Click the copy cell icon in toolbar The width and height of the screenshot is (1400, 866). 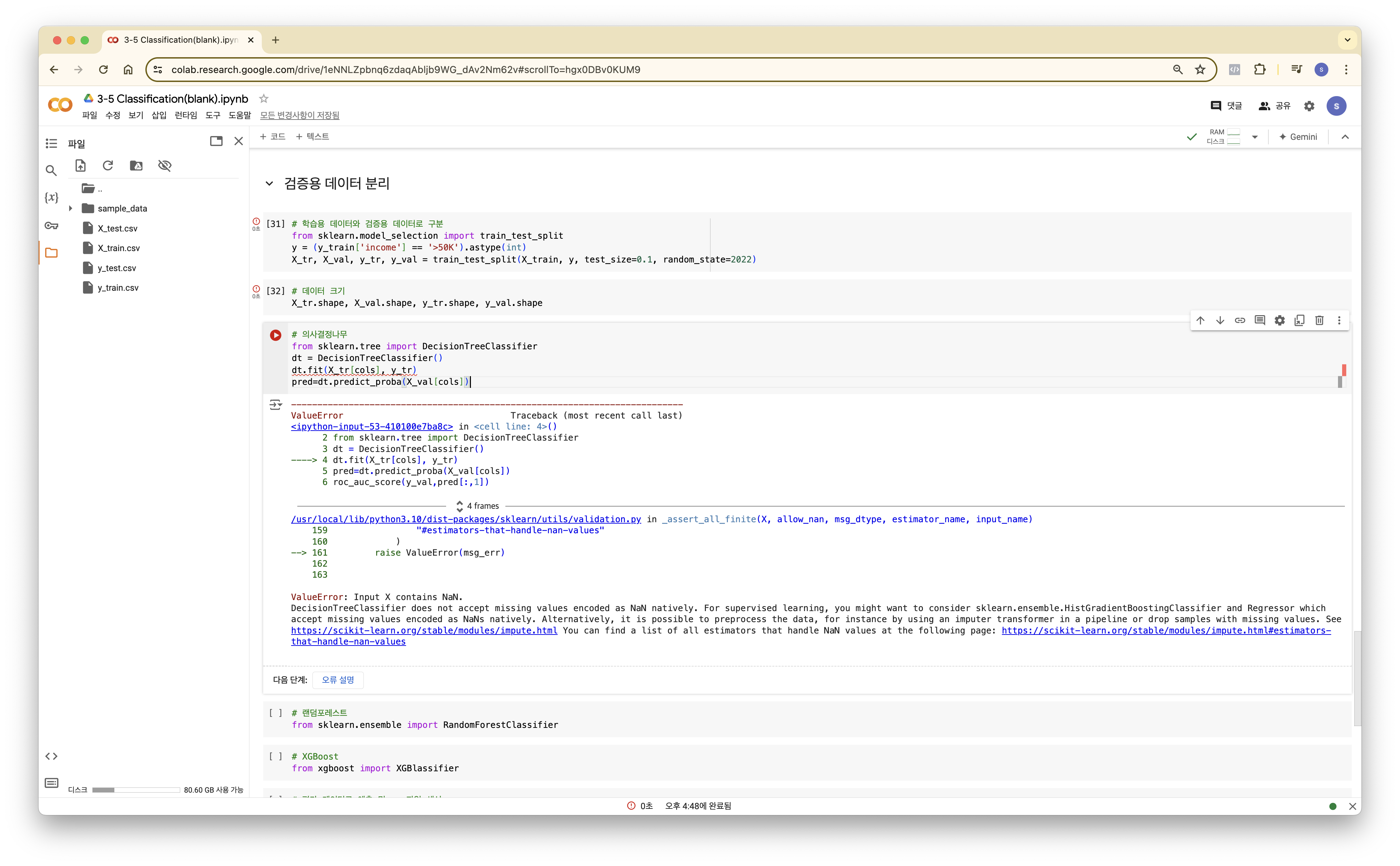pos(1299,320)
